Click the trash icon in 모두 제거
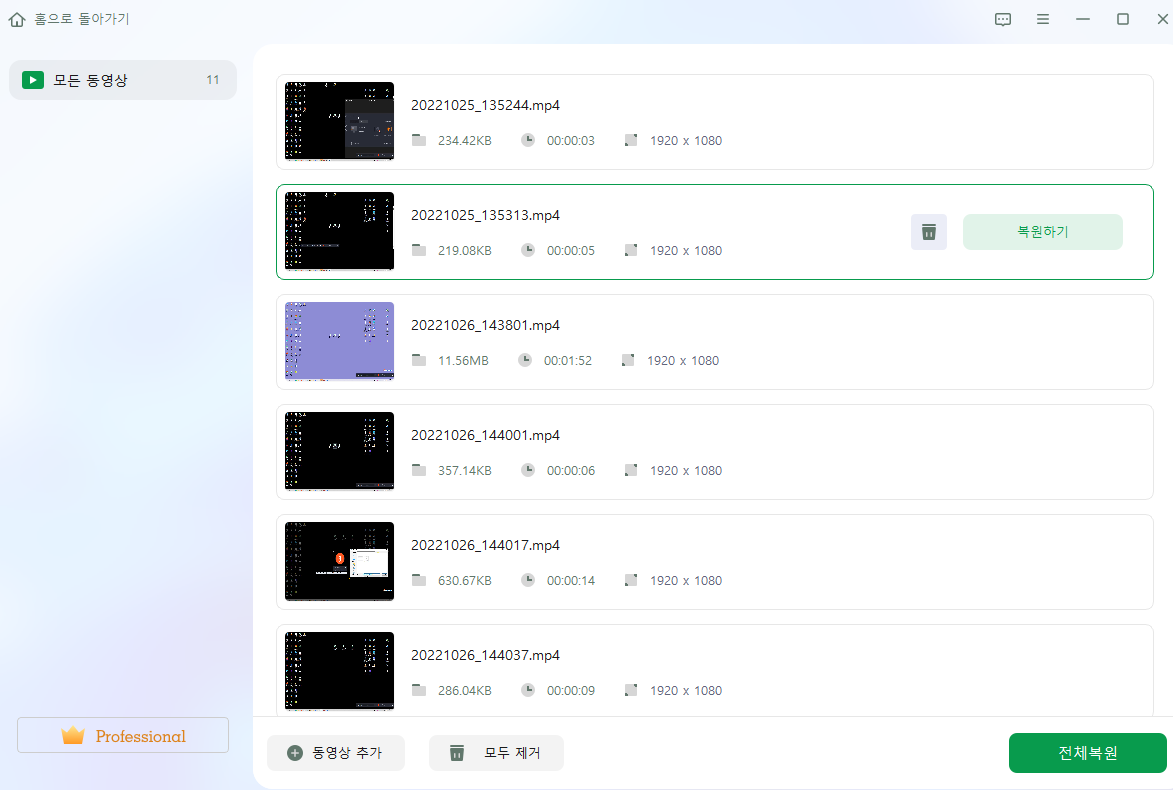1173x790 pixels. click(x=456, y=753)
